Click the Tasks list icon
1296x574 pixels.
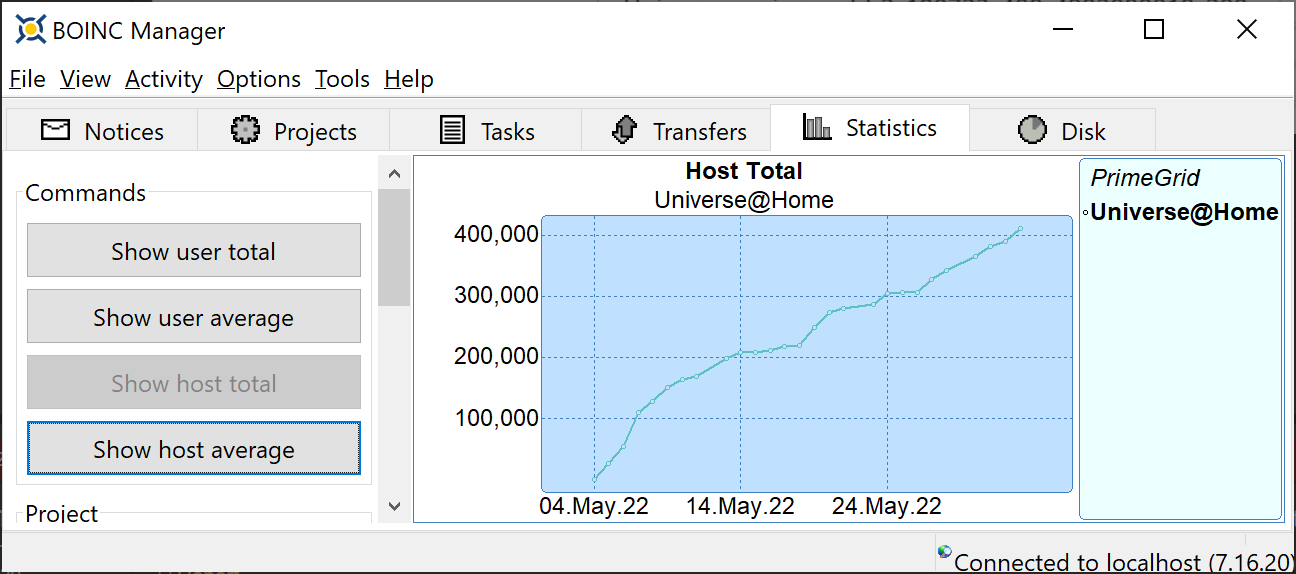click(453, 131)
